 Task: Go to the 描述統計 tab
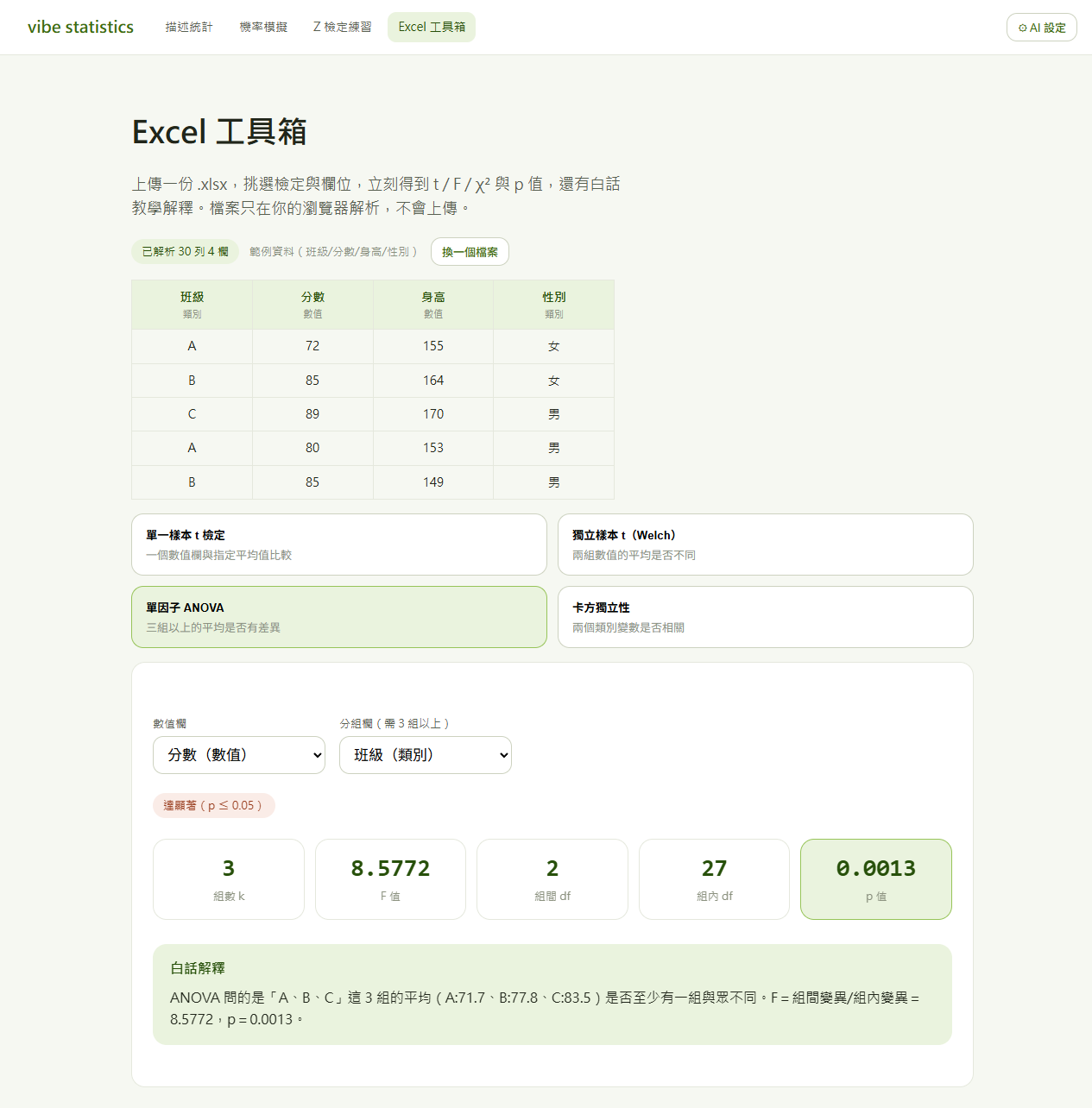tap(189, 27)
